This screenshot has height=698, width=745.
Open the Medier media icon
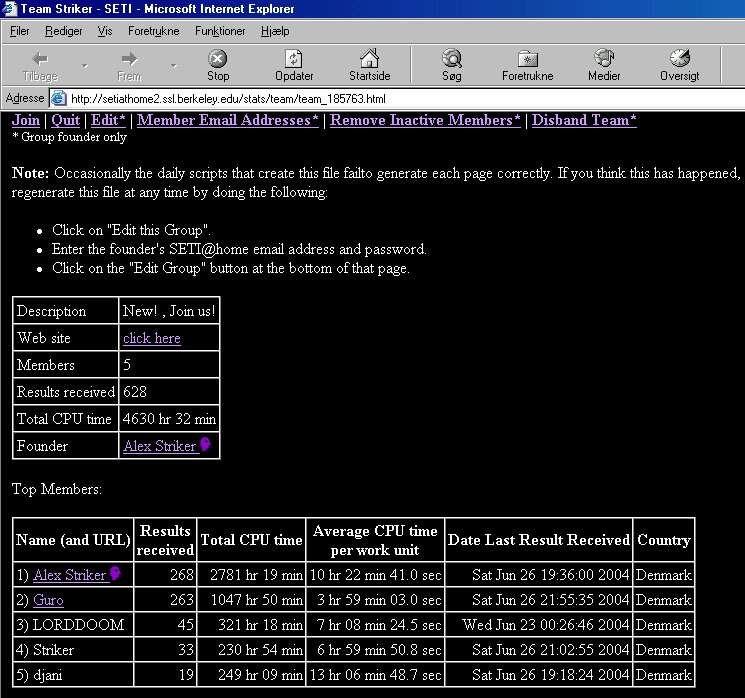click(x=604, y=58)
